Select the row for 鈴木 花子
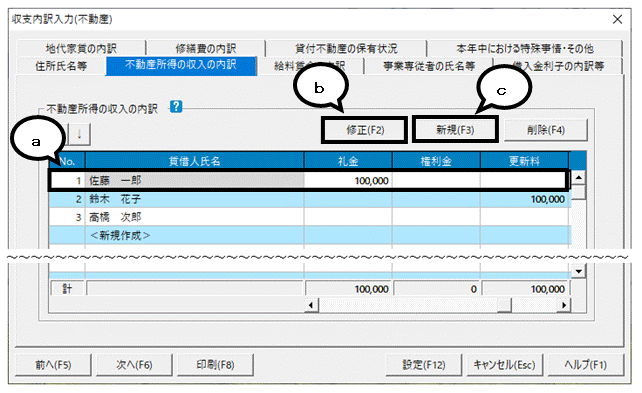The height and width of the screenshot is (393, 642). coord(310,199)
